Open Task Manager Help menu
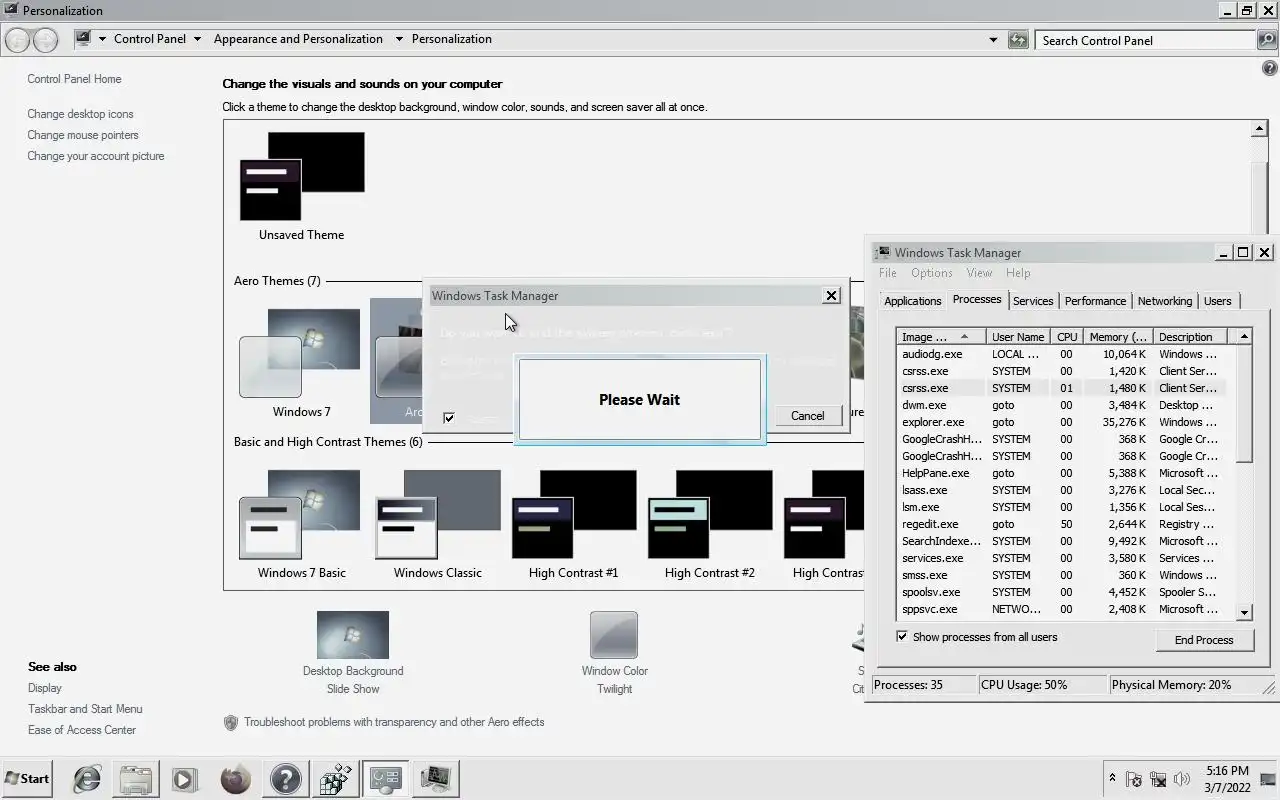Screen dimensions: 1280x800 [1018, 273]
